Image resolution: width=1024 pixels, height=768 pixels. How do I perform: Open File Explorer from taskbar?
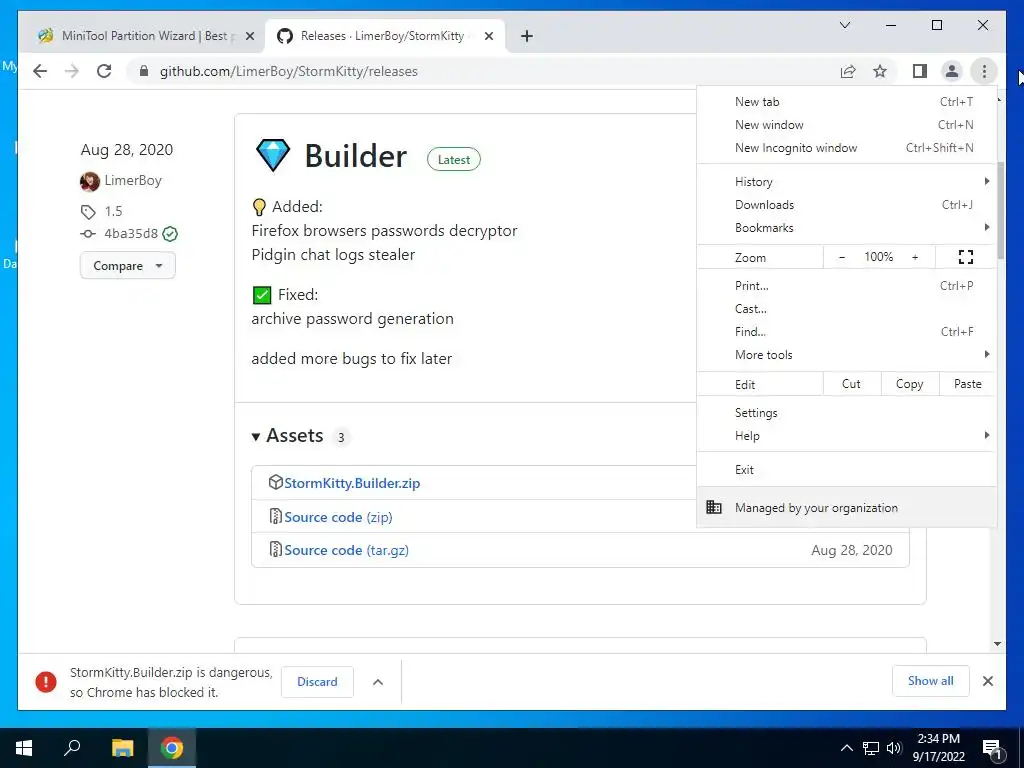pos(122,748)
